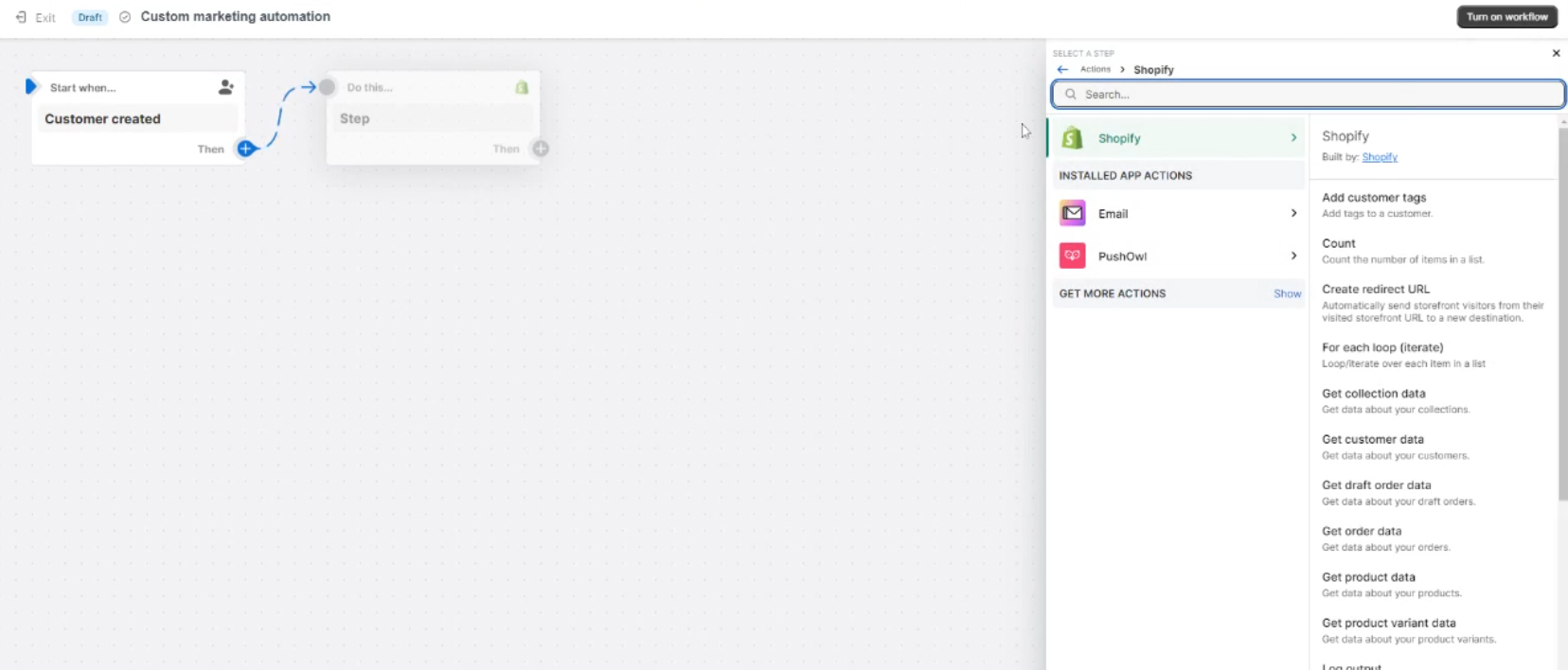Choose the Get customer data action
Screen dimensions: 1568x670
click(x=1433, y=447)
